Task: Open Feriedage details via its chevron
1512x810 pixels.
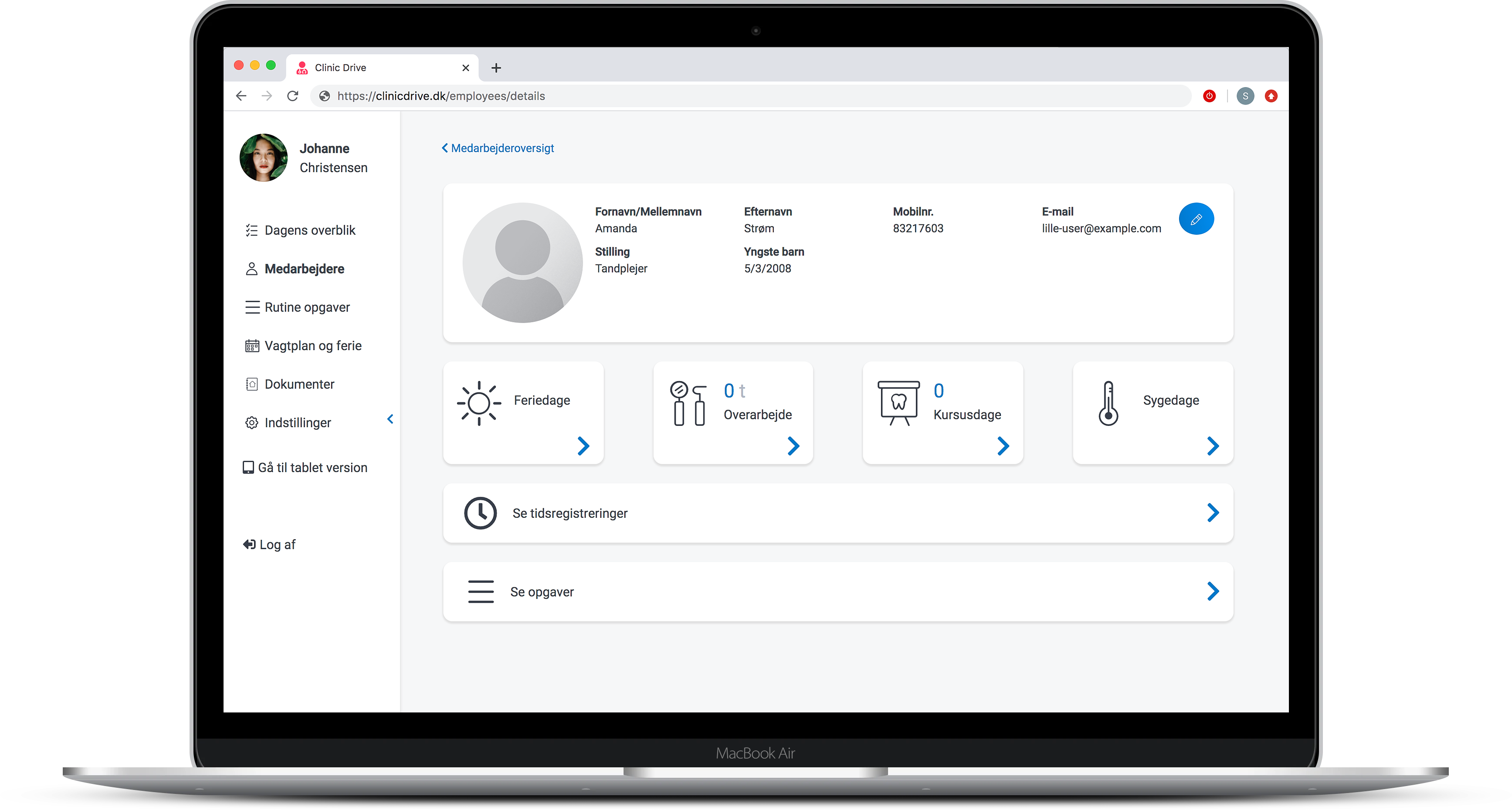Action: pyautogui.click(x=583, y=446)
